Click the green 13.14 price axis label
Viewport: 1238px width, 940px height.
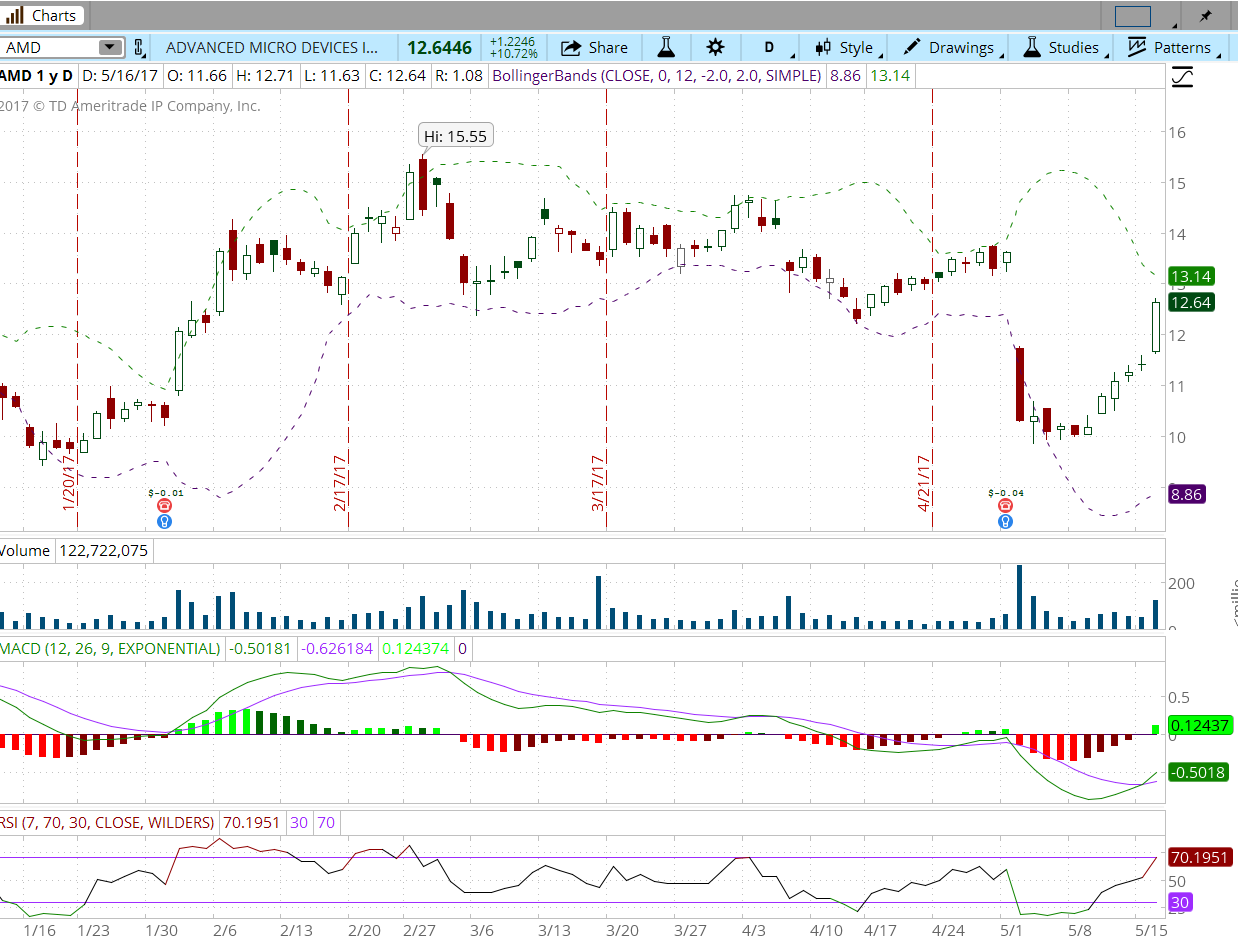tap(1192, 276)
